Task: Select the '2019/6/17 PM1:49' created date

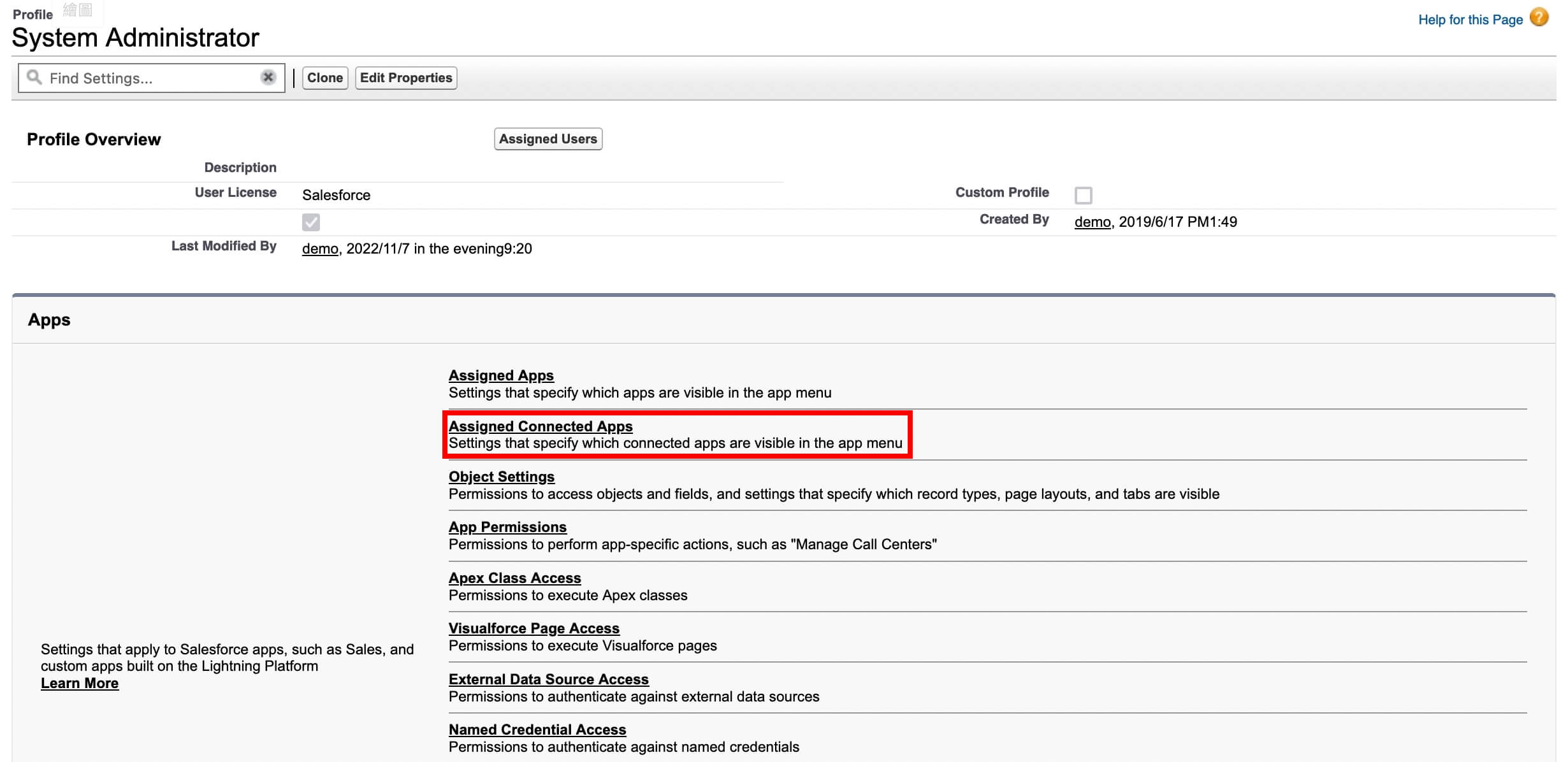Action: [x=1178, y=222]
